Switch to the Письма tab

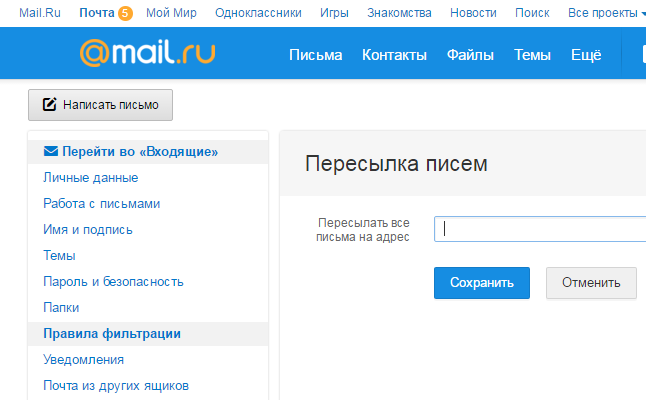[316, 55]
